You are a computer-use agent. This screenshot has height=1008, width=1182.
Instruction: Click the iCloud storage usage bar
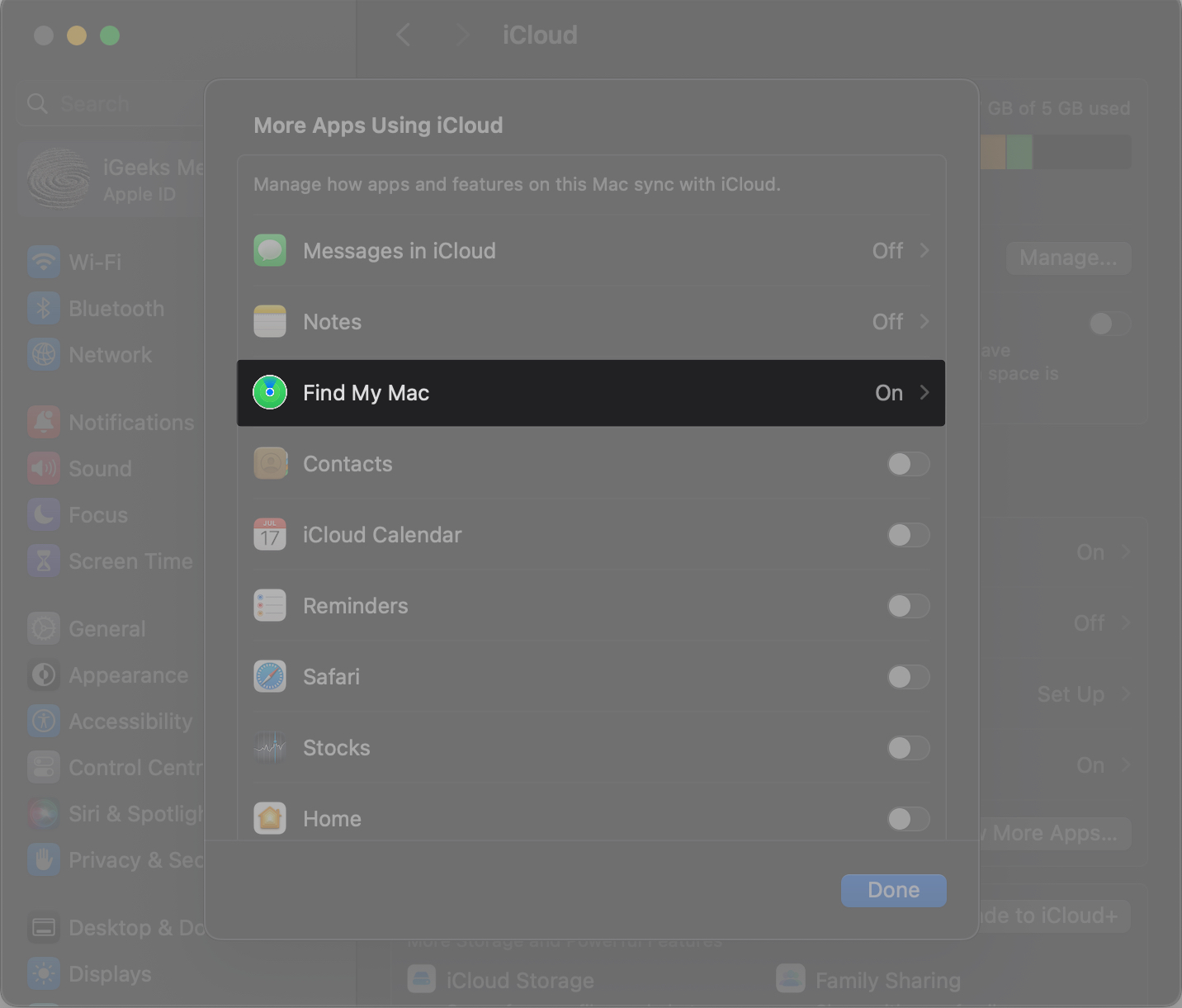(1055, 153)
